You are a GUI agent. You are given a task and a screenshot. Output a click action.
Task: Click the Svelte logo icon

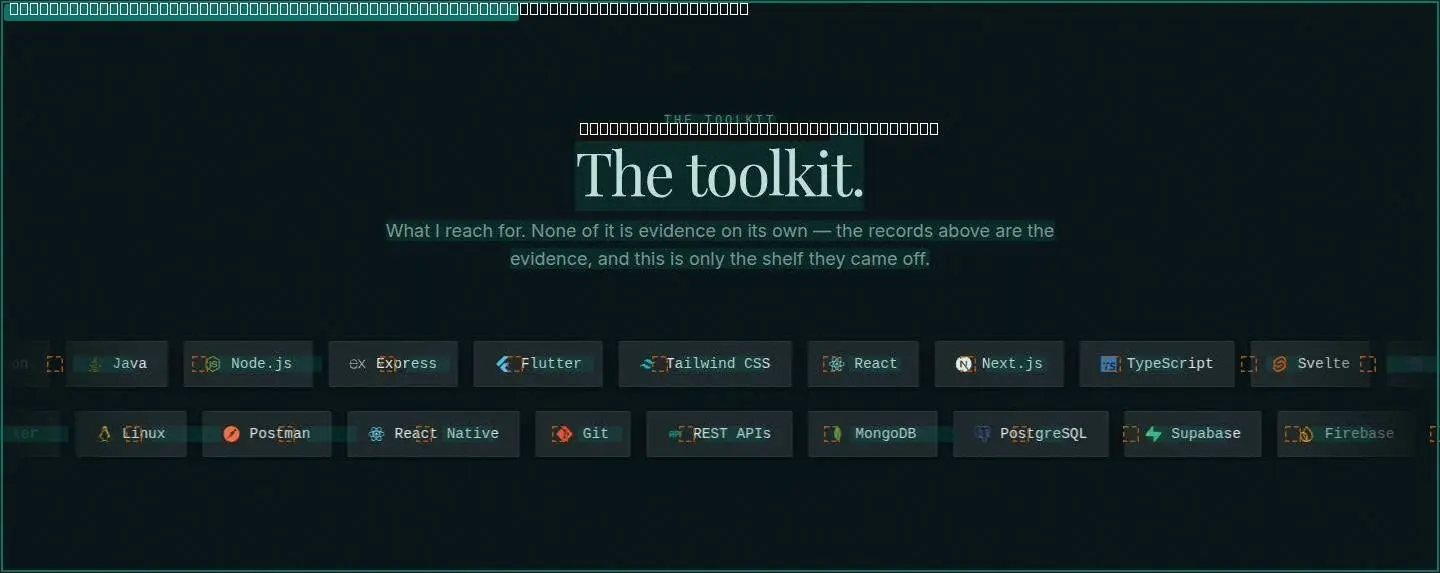pos(1280,364)
